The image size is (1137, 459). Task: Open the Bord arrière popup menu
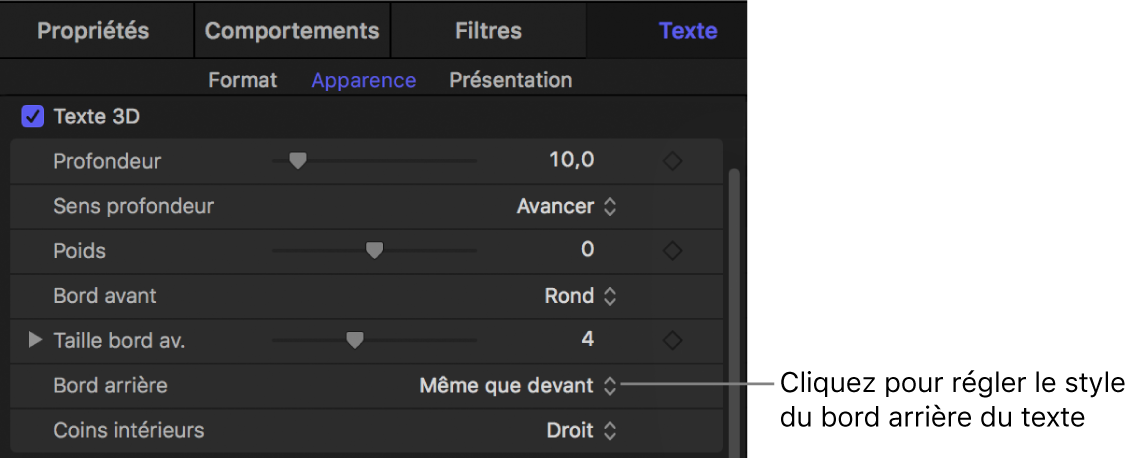coord(518,385)
